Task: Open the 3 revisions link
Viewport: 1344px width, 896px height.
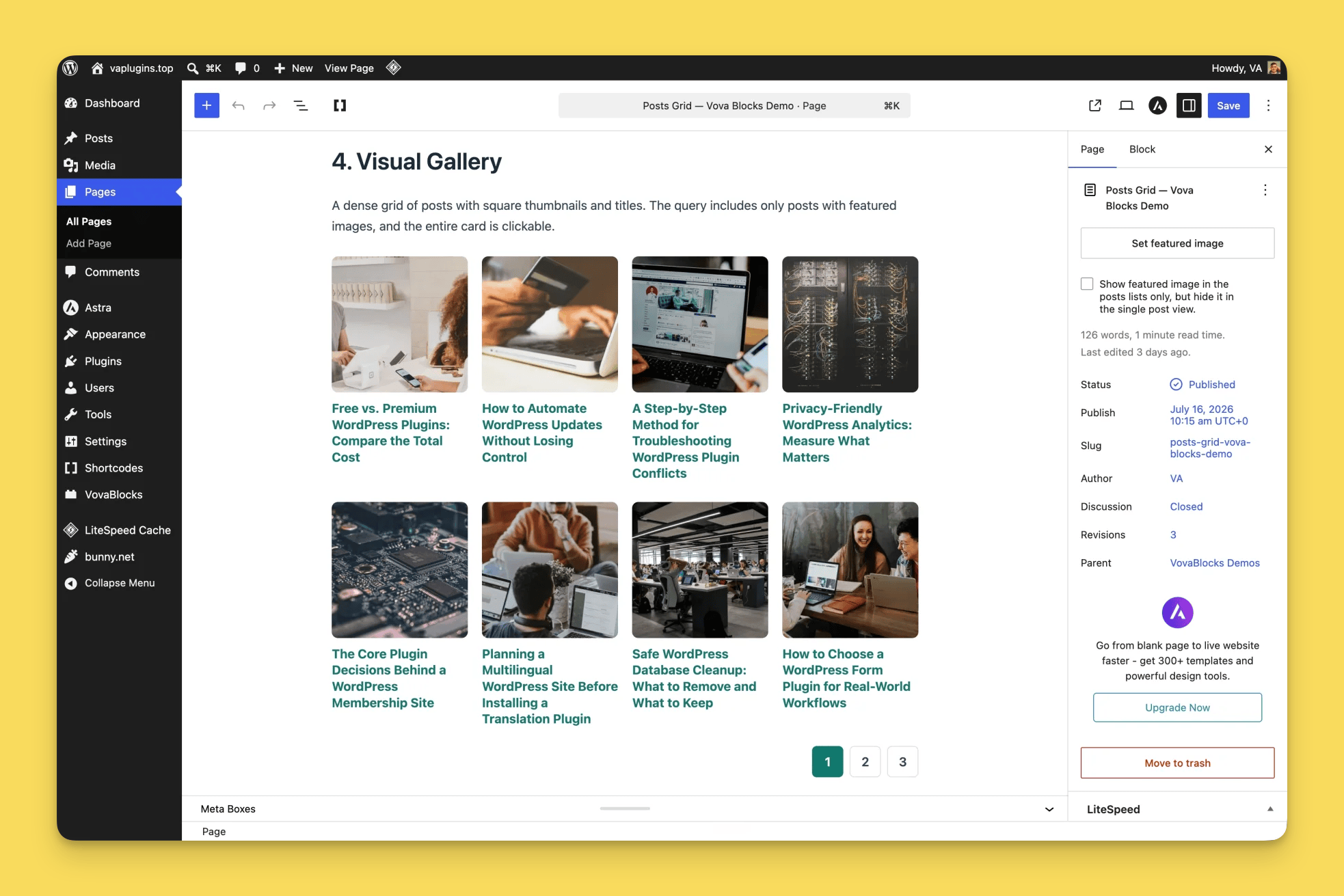Action: coord(1173,534)
